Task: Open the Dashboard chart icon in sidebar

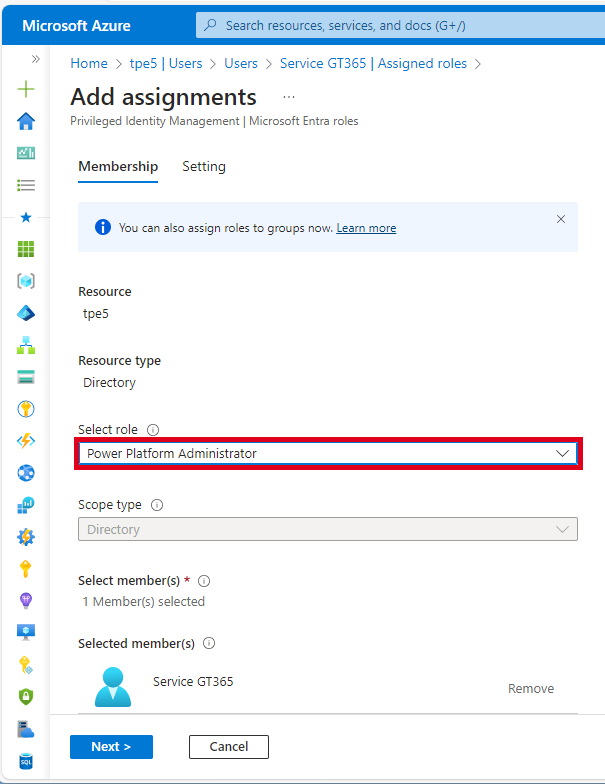Action: click(26, 153)
